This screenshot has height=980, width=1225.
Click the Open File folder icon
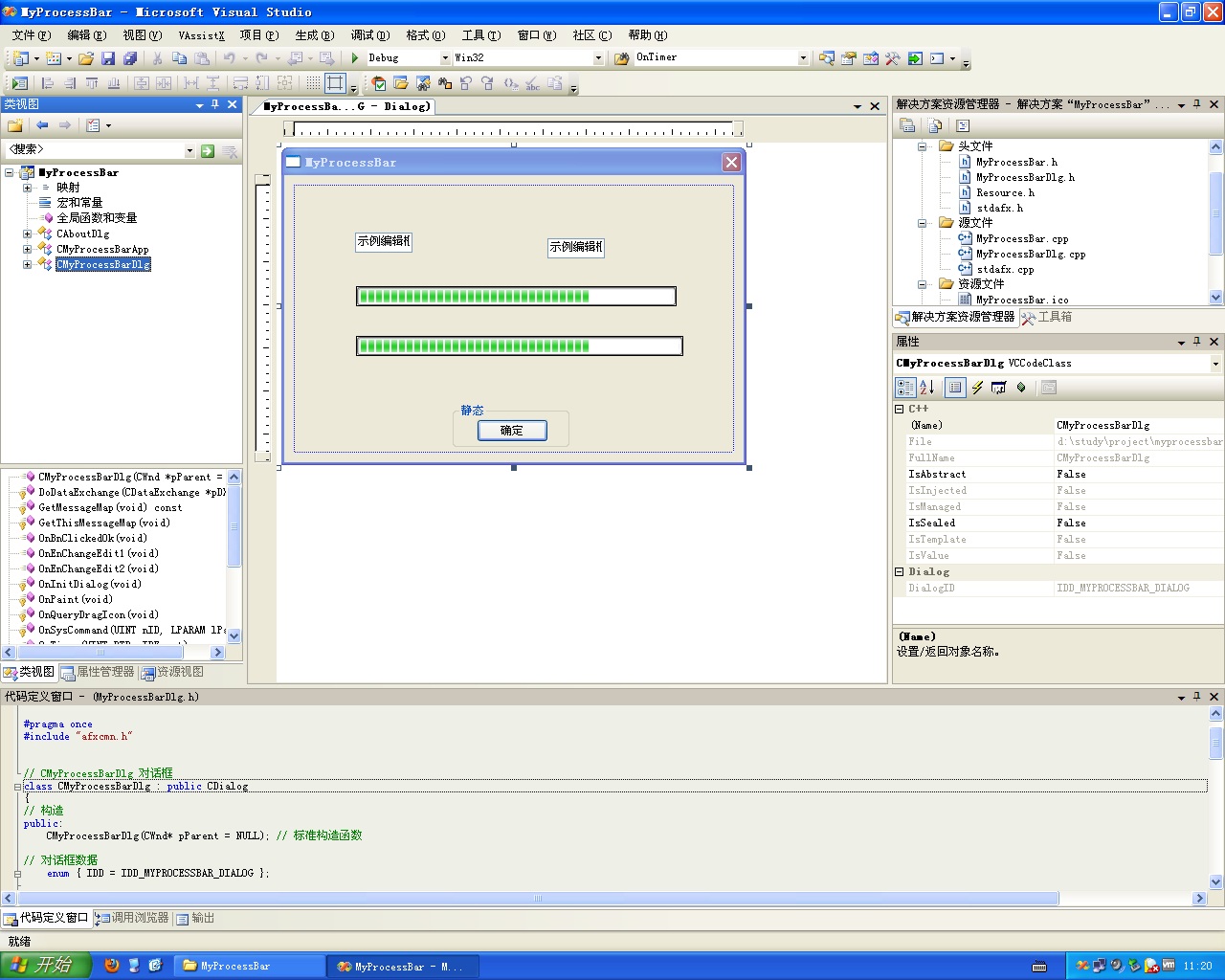pyautogui.click(x=86, y=58)
